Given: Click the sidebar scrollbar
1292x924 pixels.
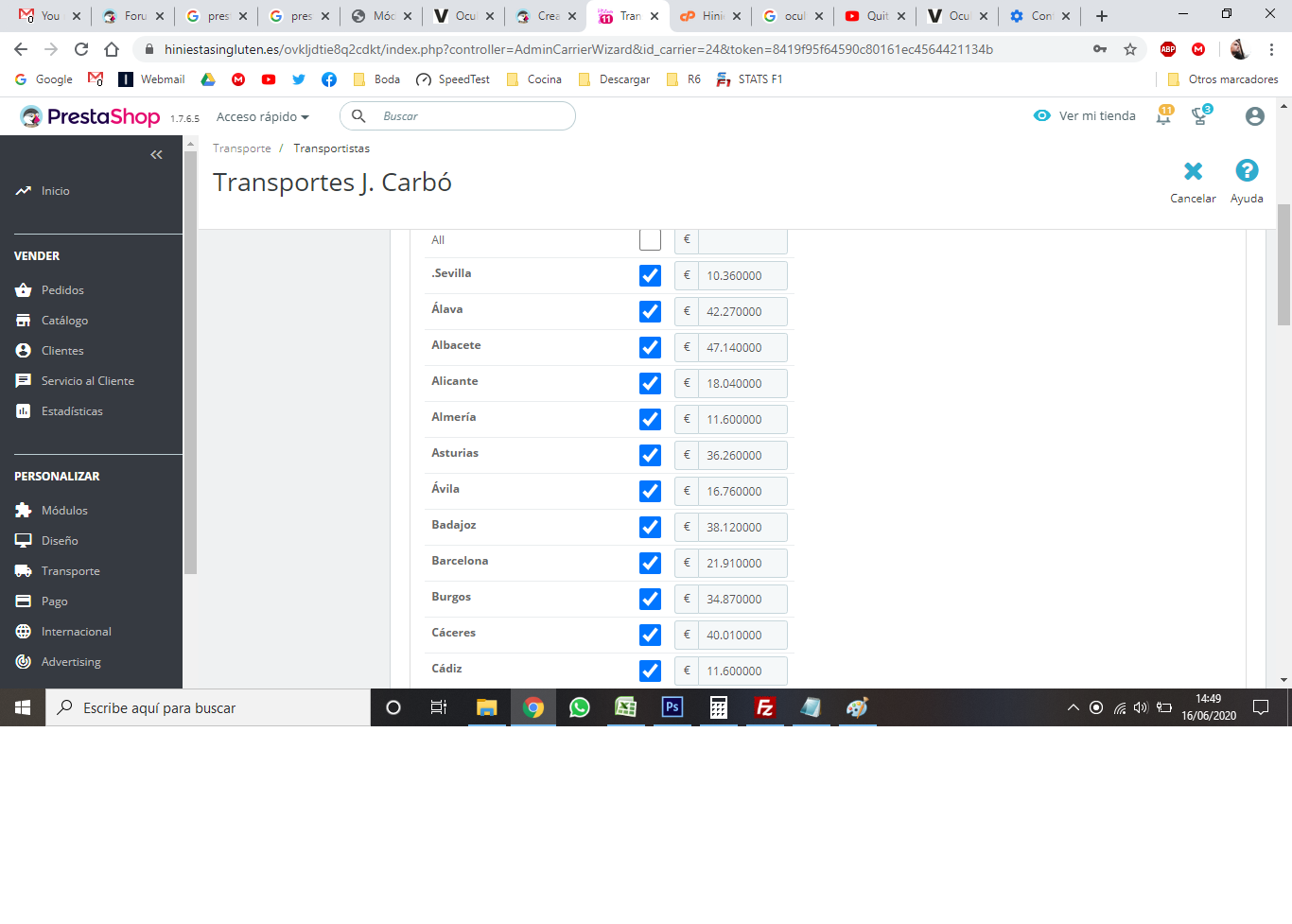Looking at the screenshot, I should (190, 362).
